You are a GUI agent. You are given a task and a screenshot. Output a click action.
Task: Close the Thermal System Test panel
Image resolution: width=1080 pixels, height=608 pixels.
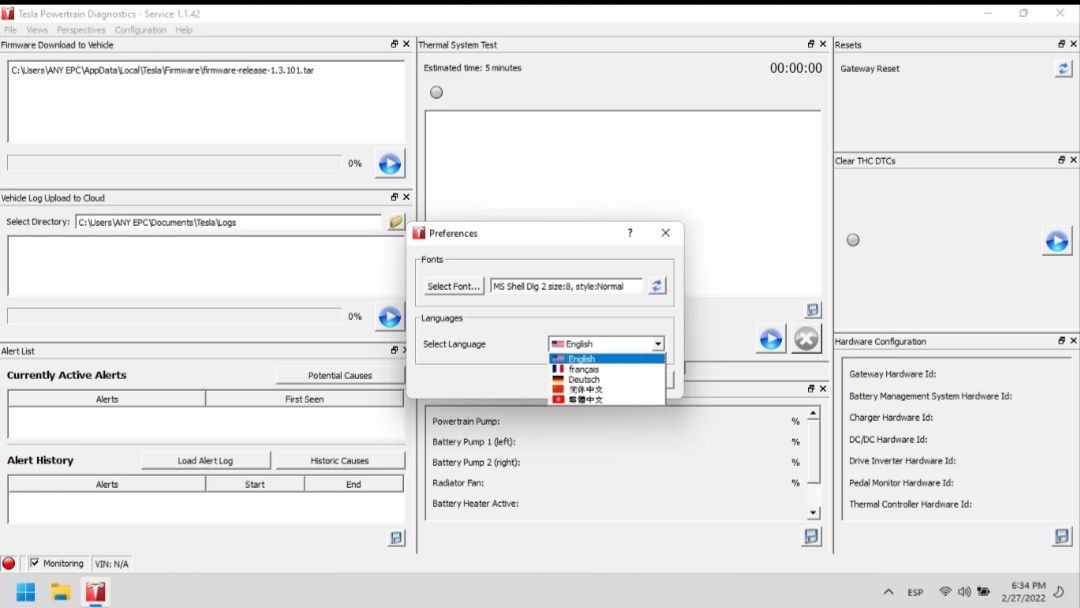click(823, 44)
